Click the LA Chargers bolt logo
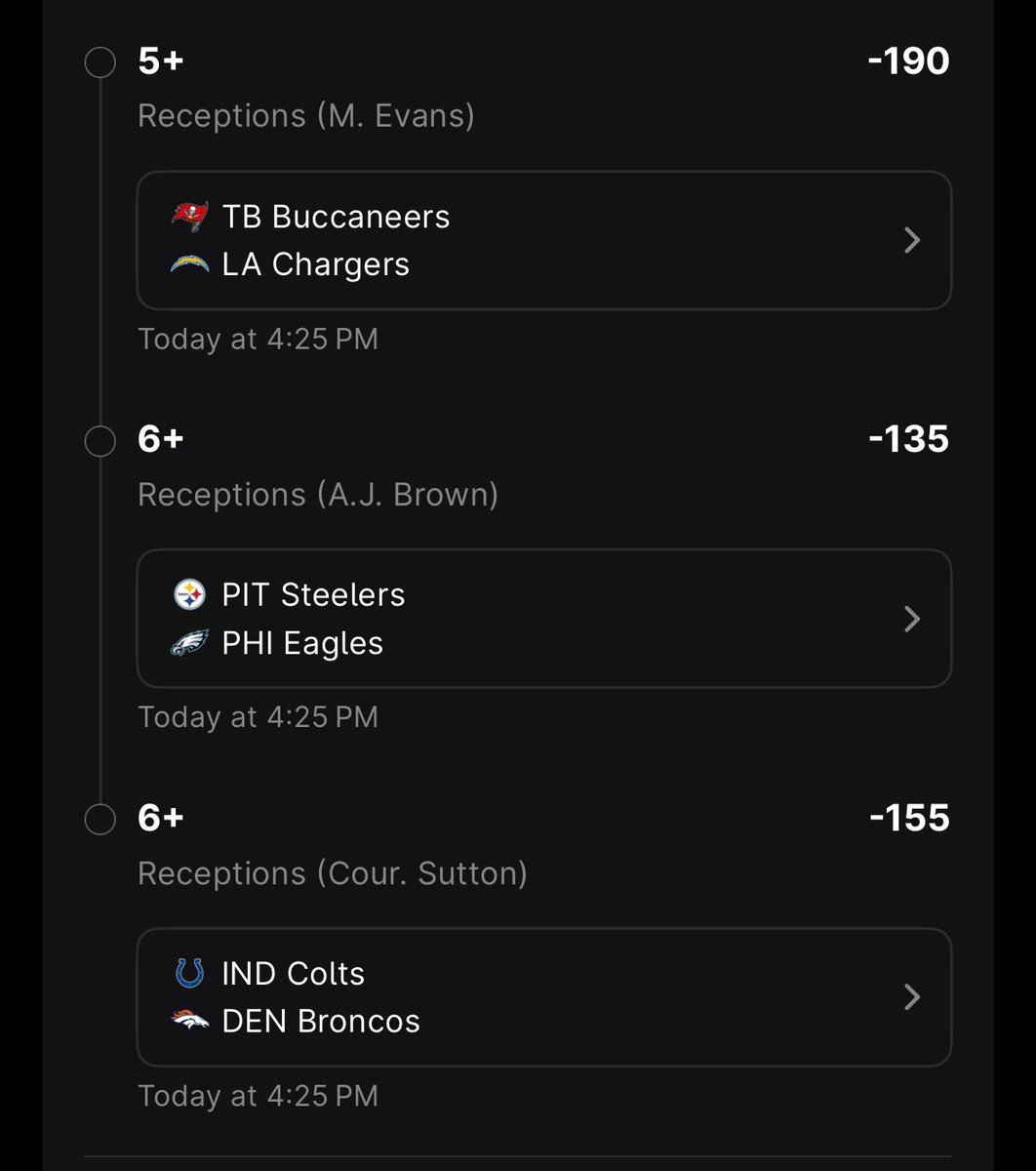Screen dimensions: 1036x1171 point(189,264)
